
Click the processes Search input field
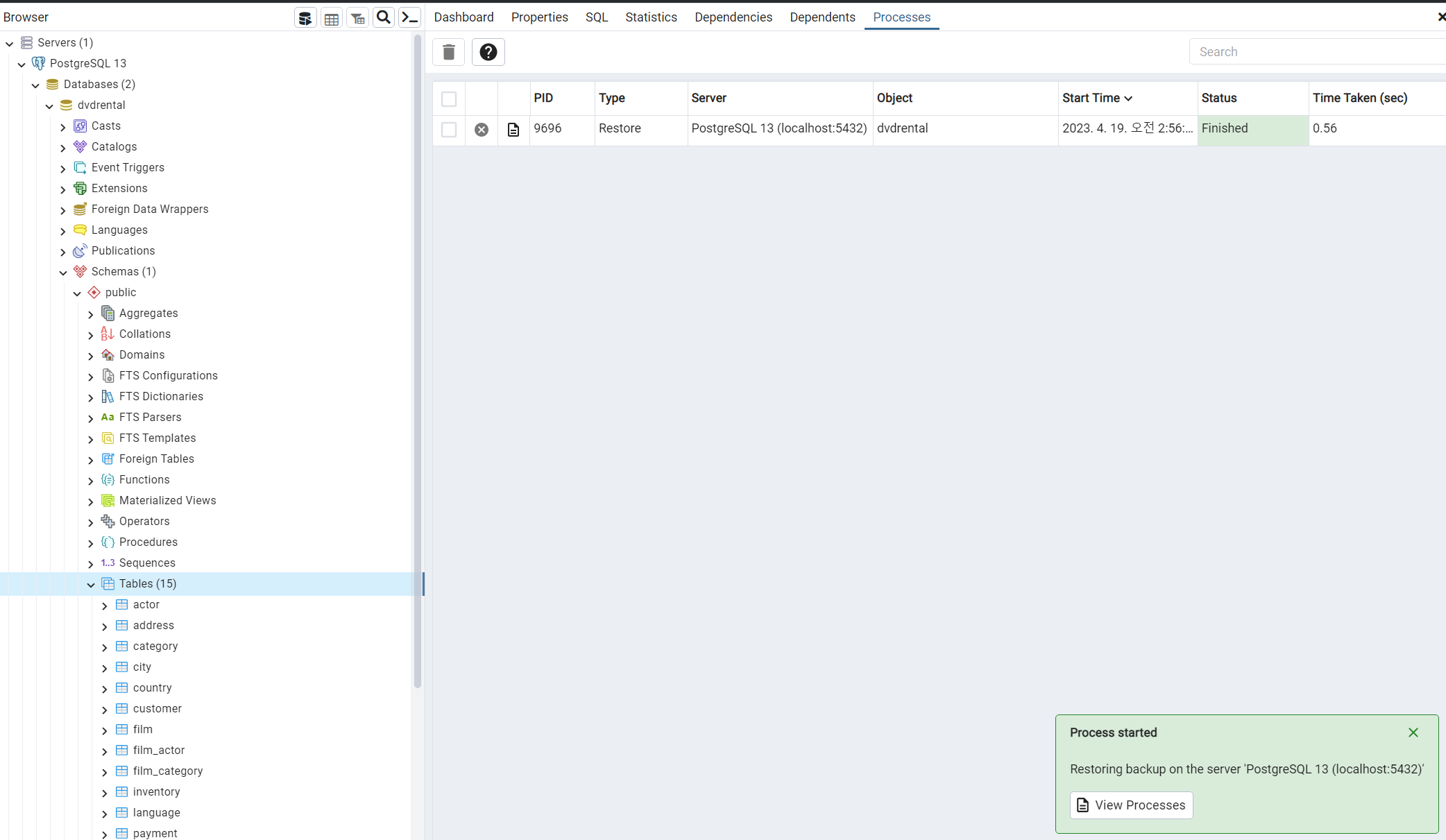coord(1318,52)
